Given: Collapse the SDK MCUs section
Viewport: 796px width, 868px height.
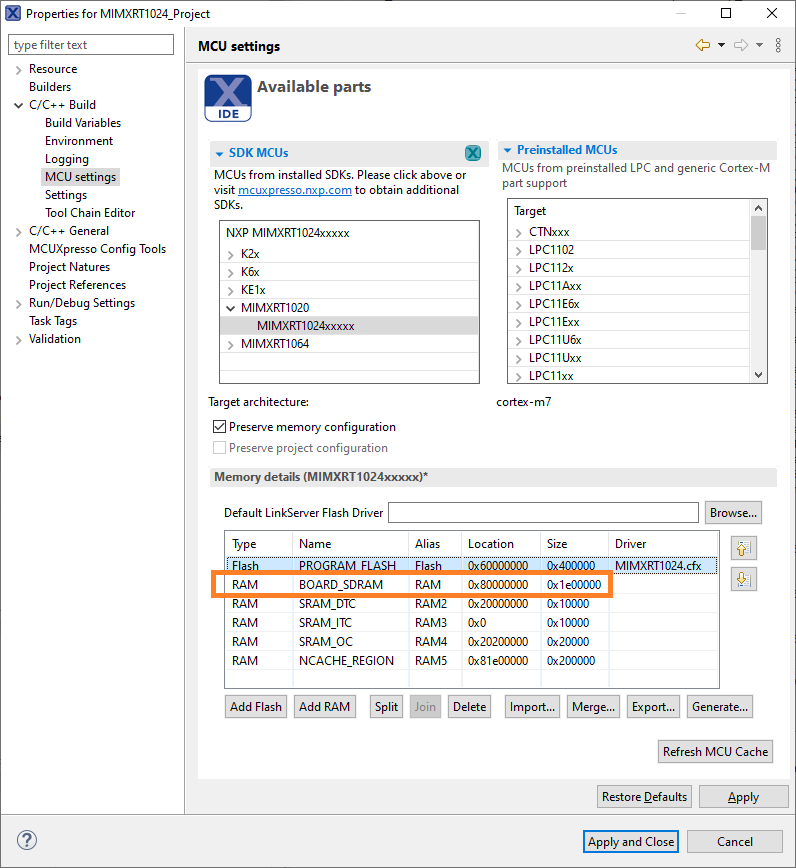Looking at the screenshot, I should pos(219,153).
